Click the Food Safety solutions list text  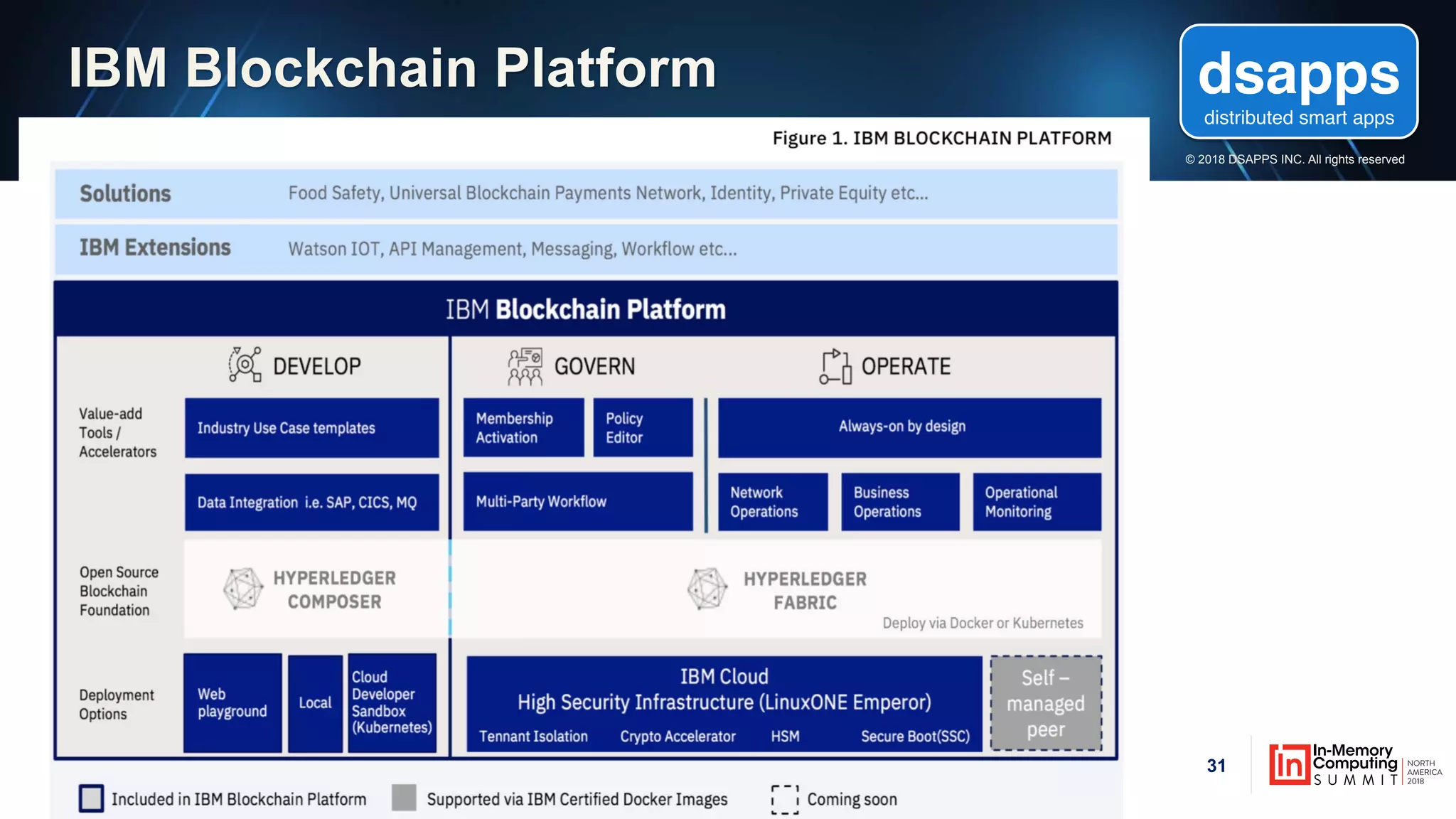608,193
